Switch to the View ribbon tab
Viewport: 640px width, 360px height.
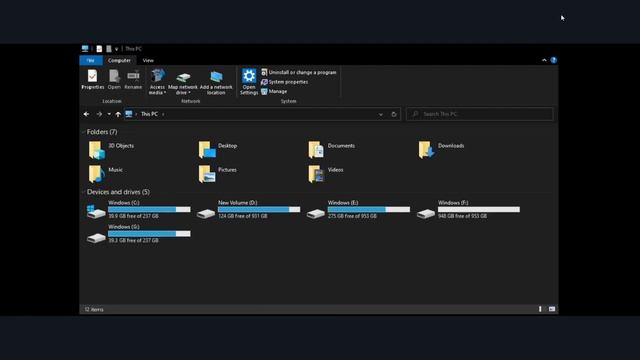click(148, 60)
